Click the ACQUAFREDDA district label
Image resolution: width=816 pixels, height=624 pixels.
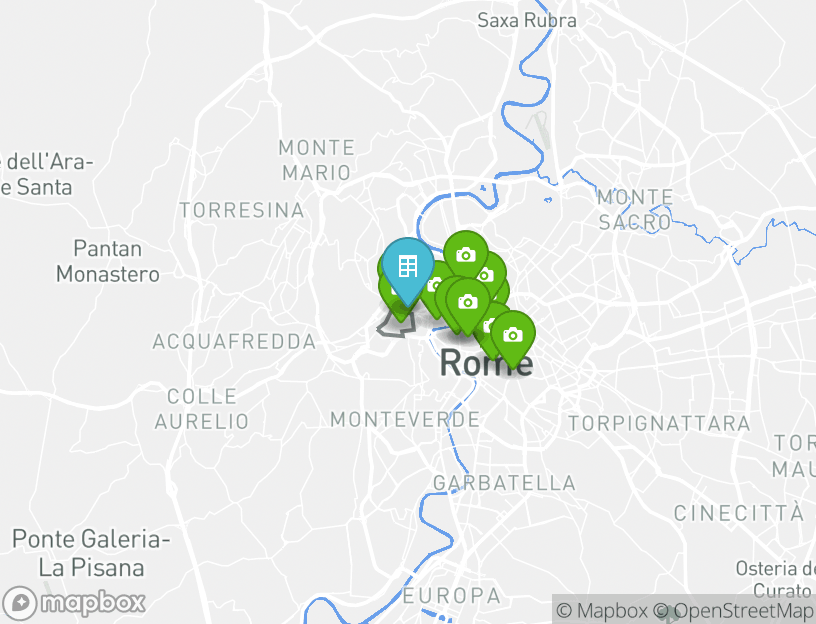[x=234, y=341]
